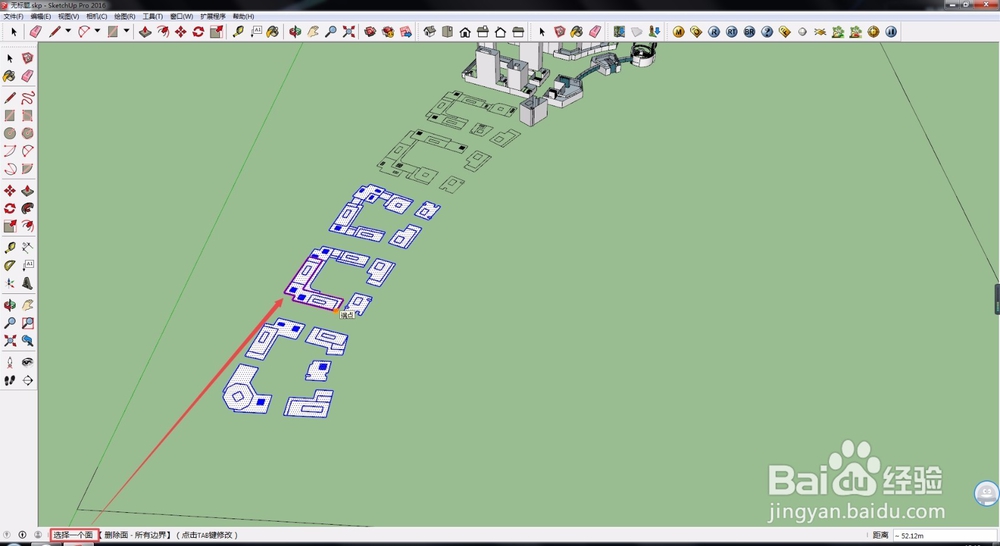Screen dimensions: 1000x546
Task: Select the Zoom Window tool
Action: pyautogui.click(x=27, y=323)
